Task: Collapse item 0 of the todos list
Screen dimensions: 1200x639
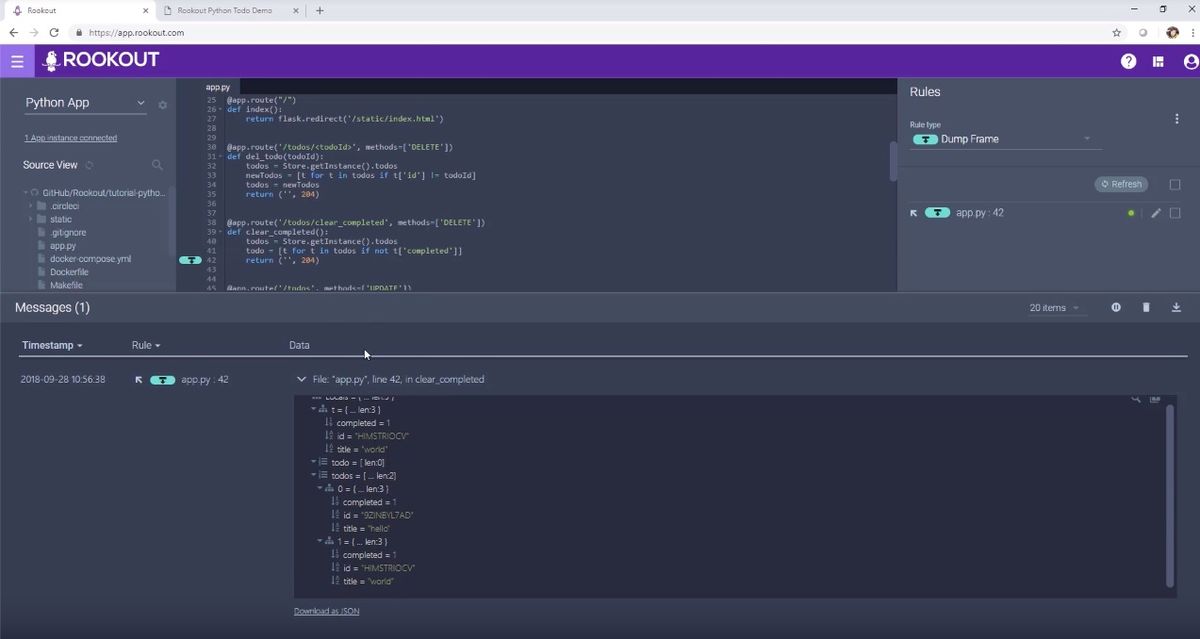Action: click(320, 488)
